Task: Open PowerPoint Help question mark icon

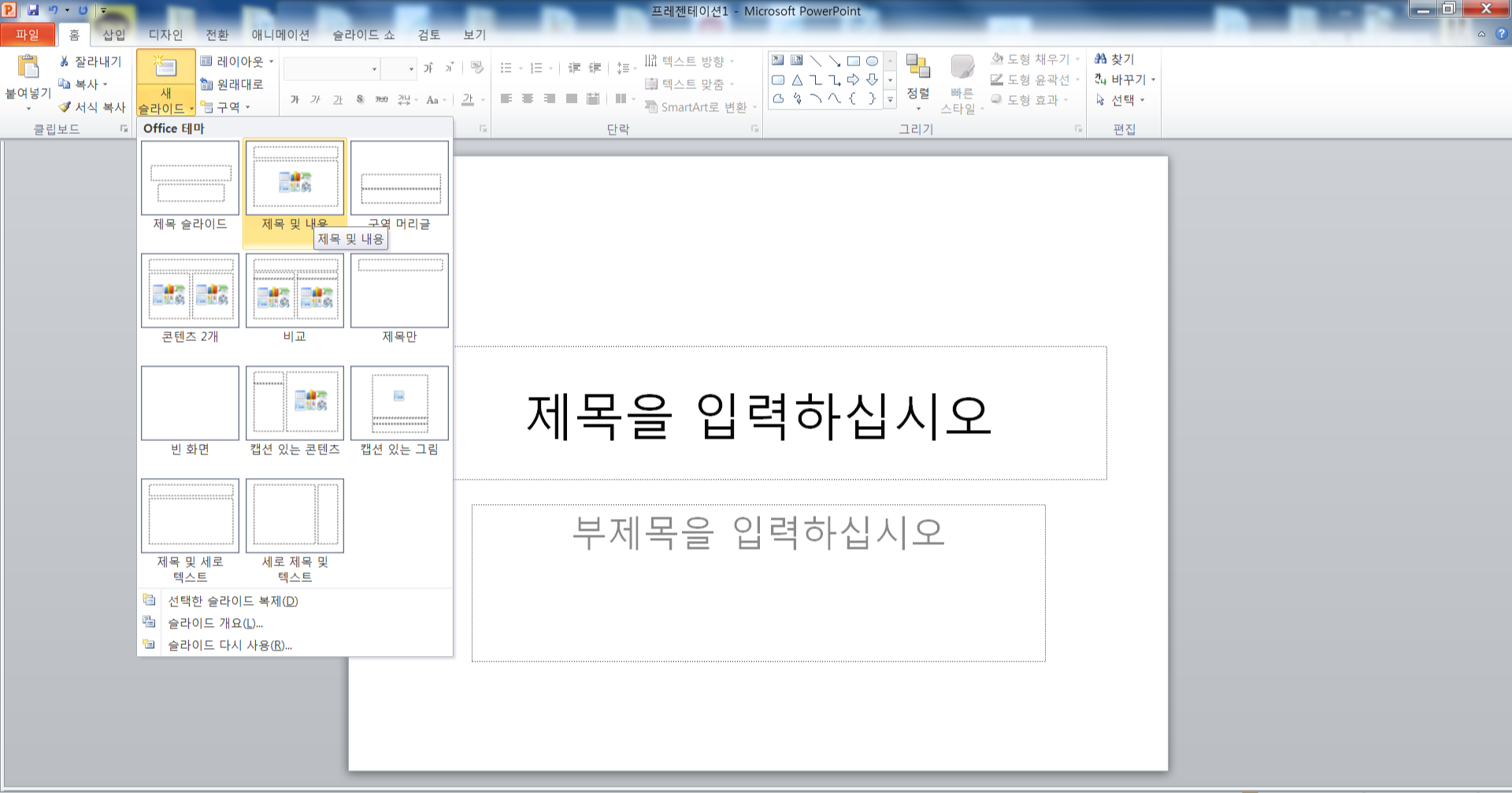Action: click(x=1501, y=34)
